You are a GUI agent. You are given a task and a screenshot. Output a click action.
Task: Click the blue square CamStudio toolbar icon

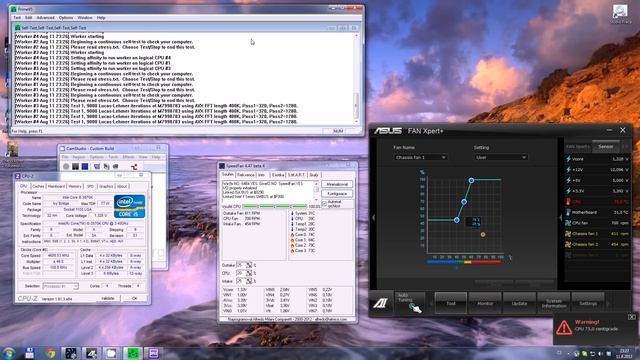[x=85, y=166]
